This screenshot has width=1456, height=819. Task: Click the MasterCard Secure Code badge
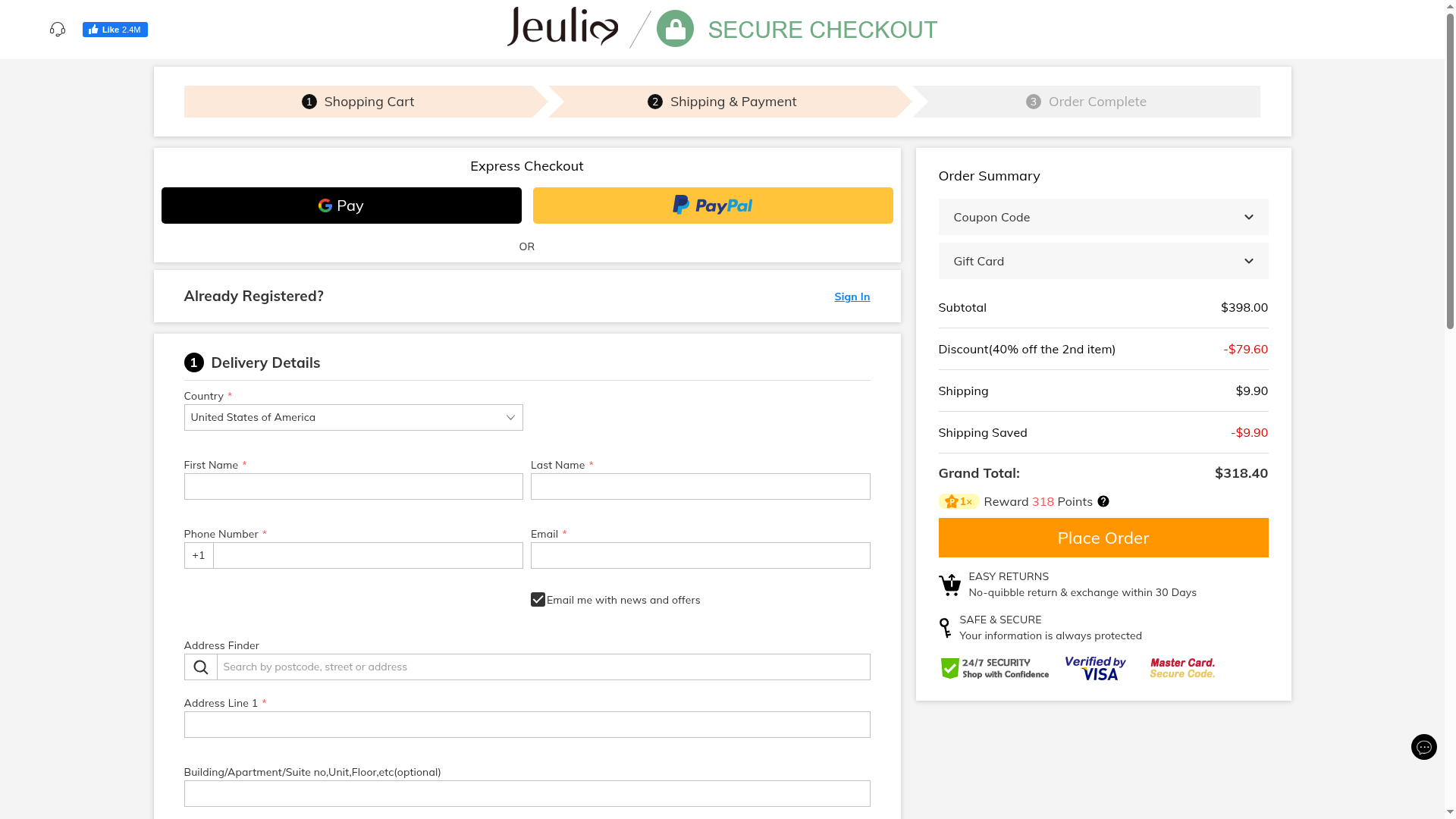[1181, 669]
